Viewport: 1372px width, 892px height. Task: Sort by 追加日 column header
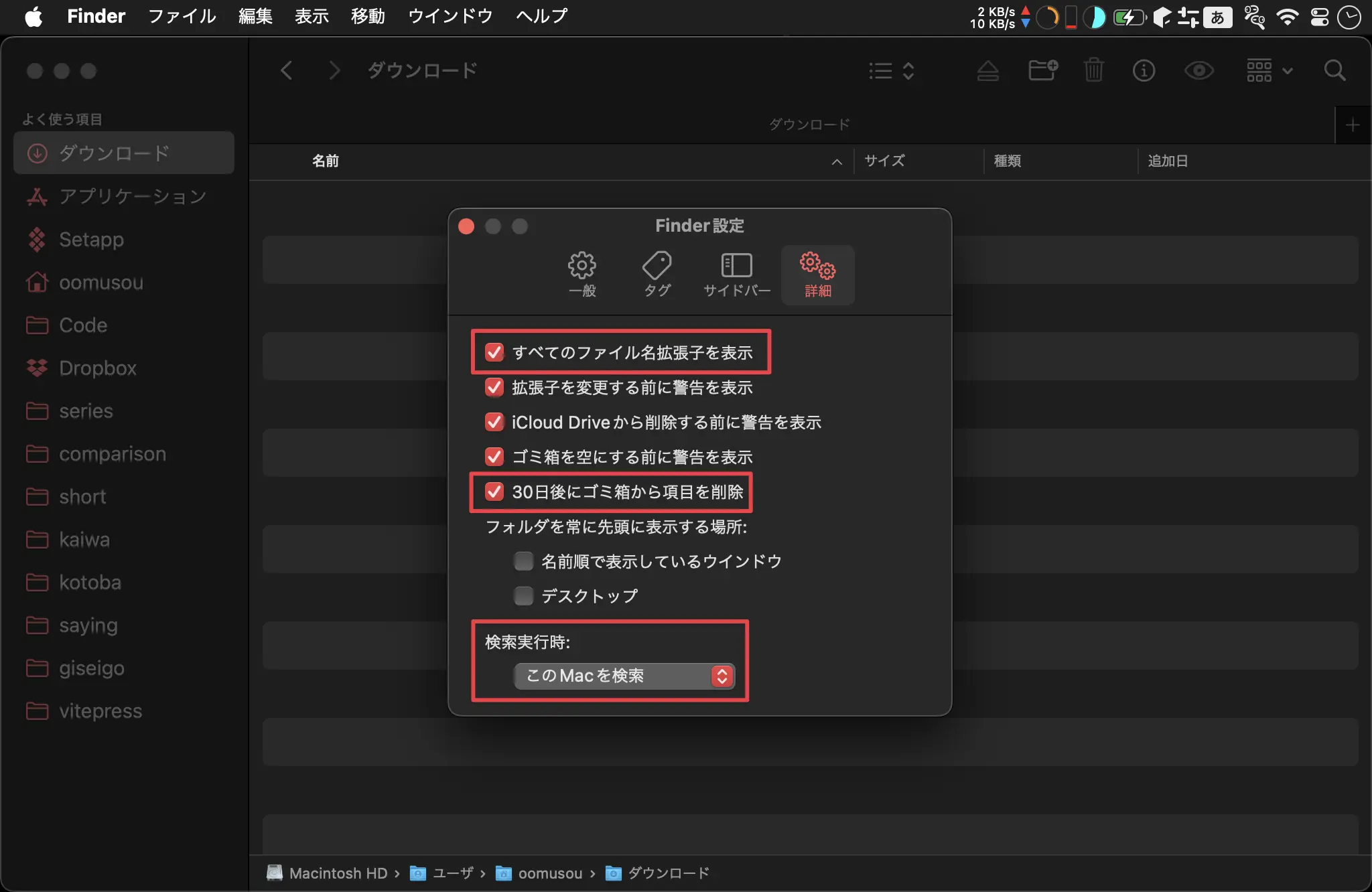coord(1168,161)
